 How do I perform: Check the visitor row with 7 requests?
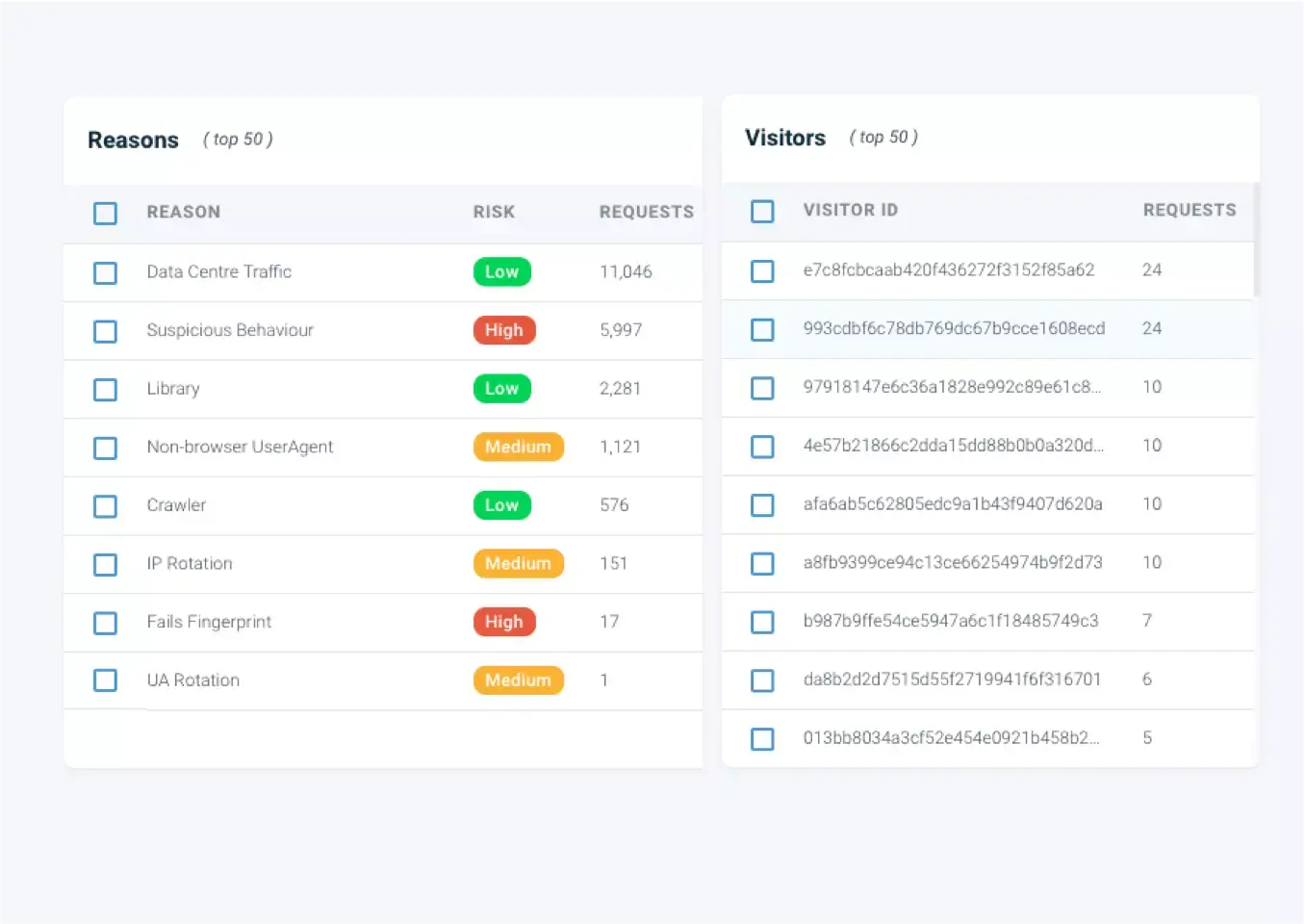[762, 622]
